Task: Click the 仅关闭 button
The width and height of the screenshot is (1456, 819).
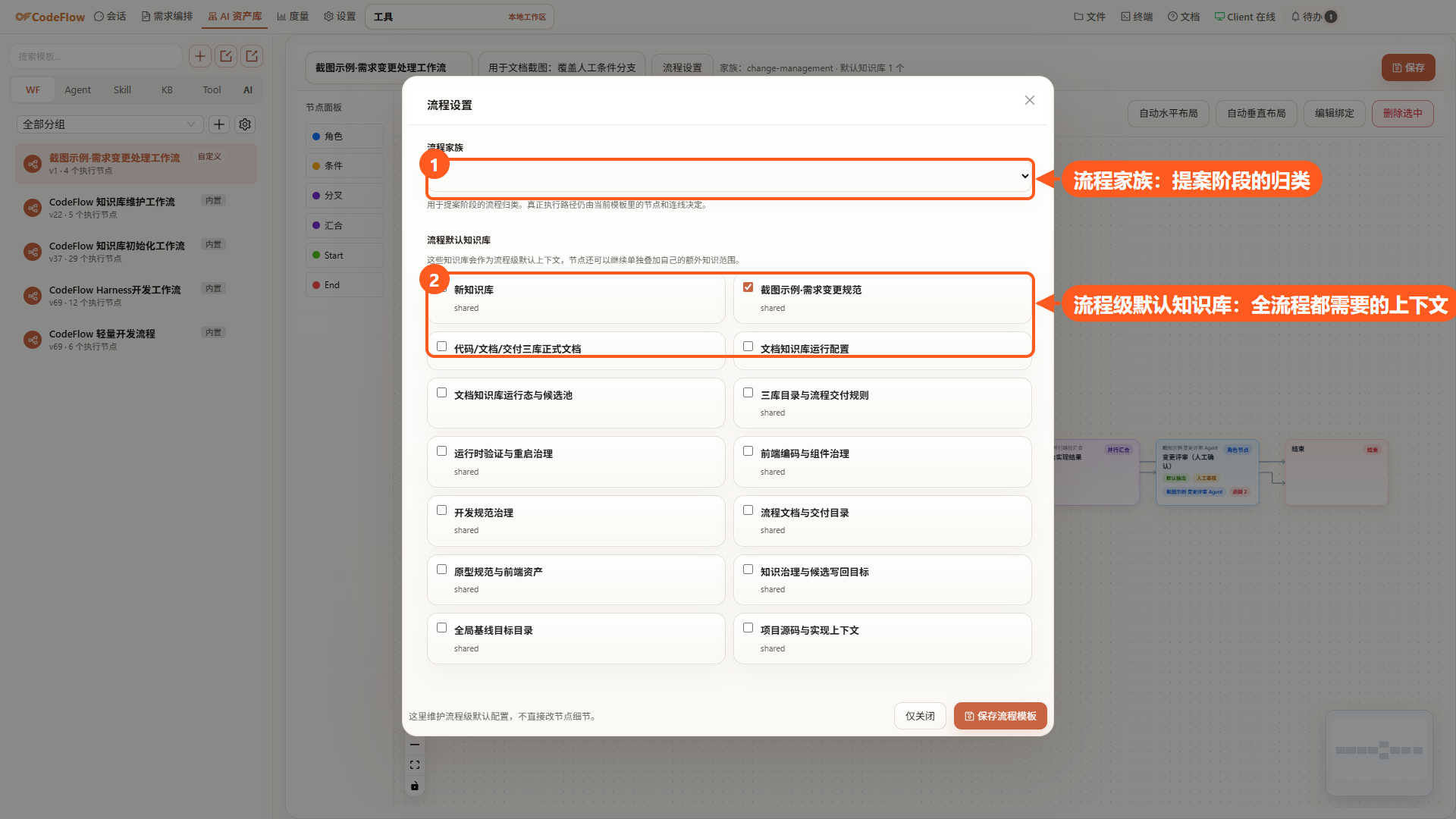Action: (920, 716)
